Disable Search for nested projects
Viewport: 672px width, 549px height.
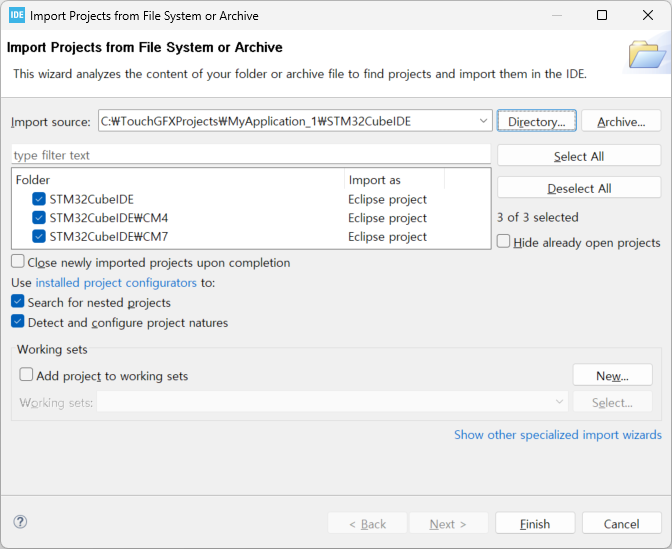click(x=18, y=302)
